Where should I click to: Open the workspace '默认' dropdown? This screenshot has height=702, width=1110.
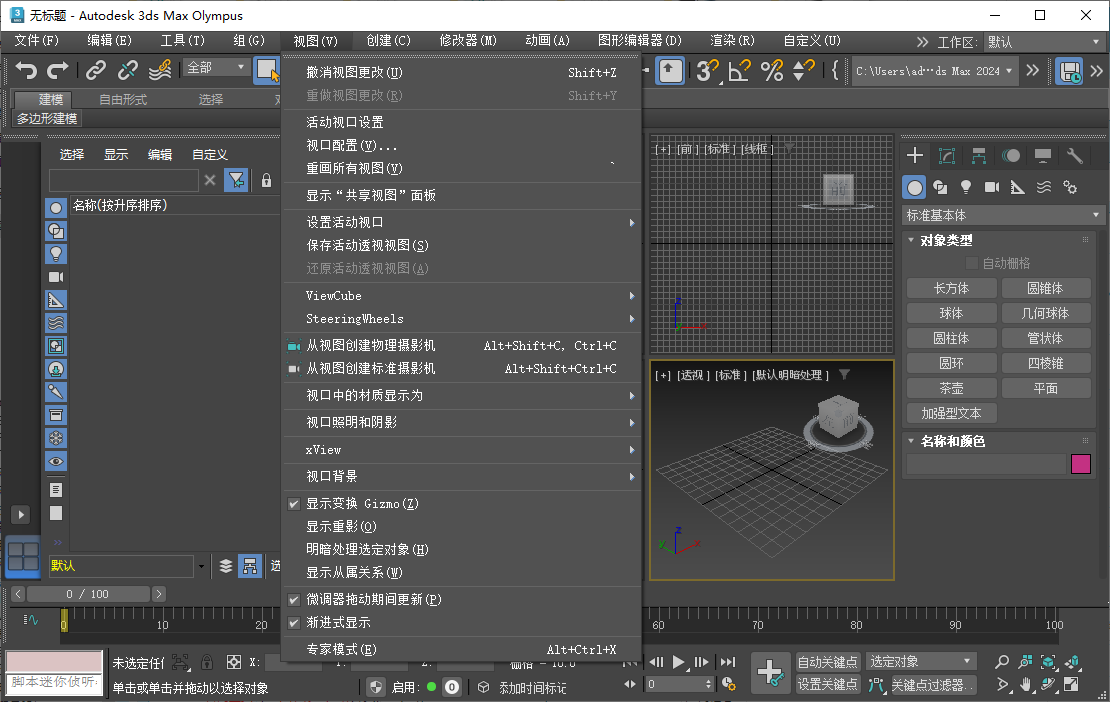point(1043,42)
